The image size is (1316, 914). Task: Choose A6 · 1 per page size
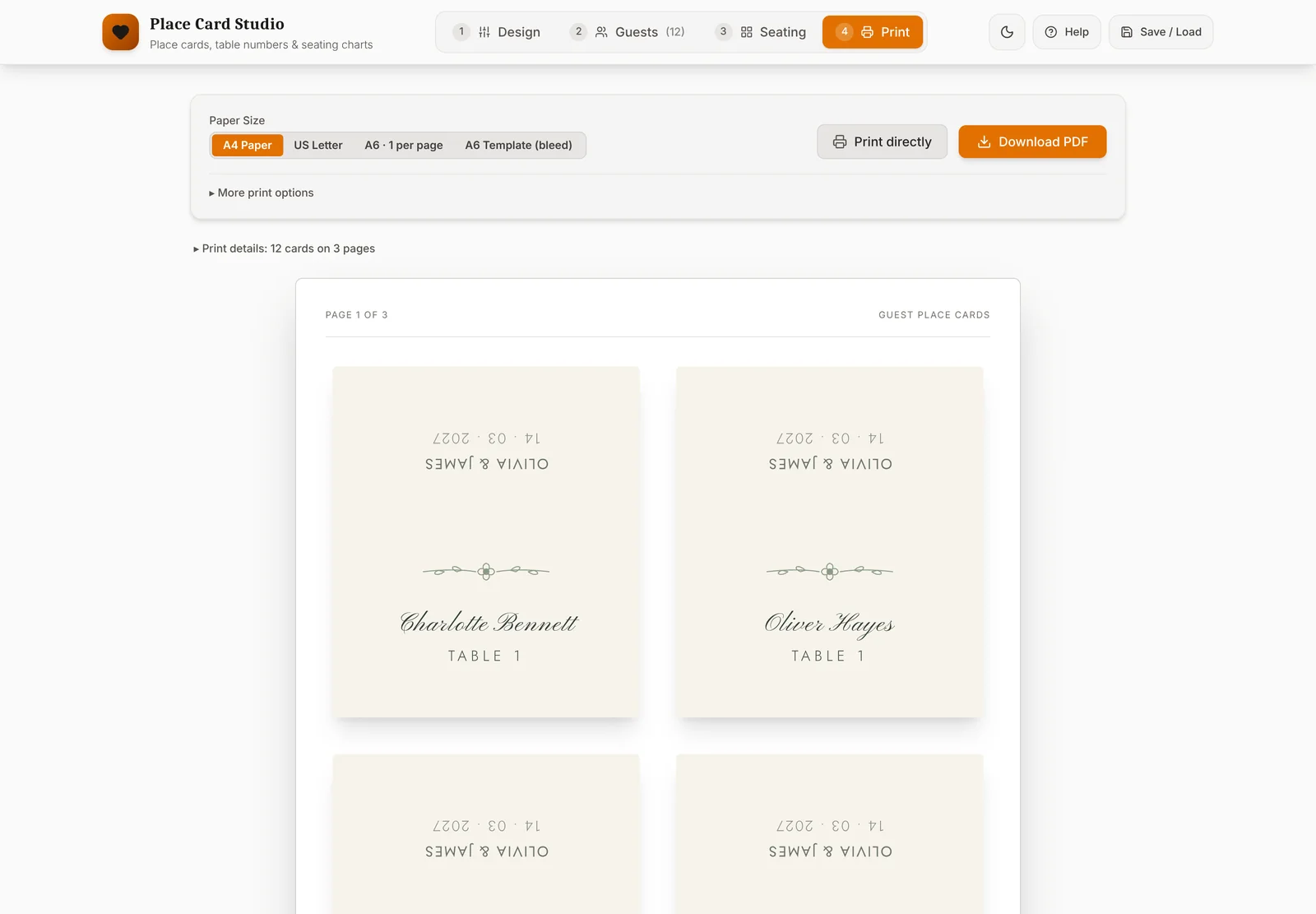pyautogui.click(x=404, y=145)
